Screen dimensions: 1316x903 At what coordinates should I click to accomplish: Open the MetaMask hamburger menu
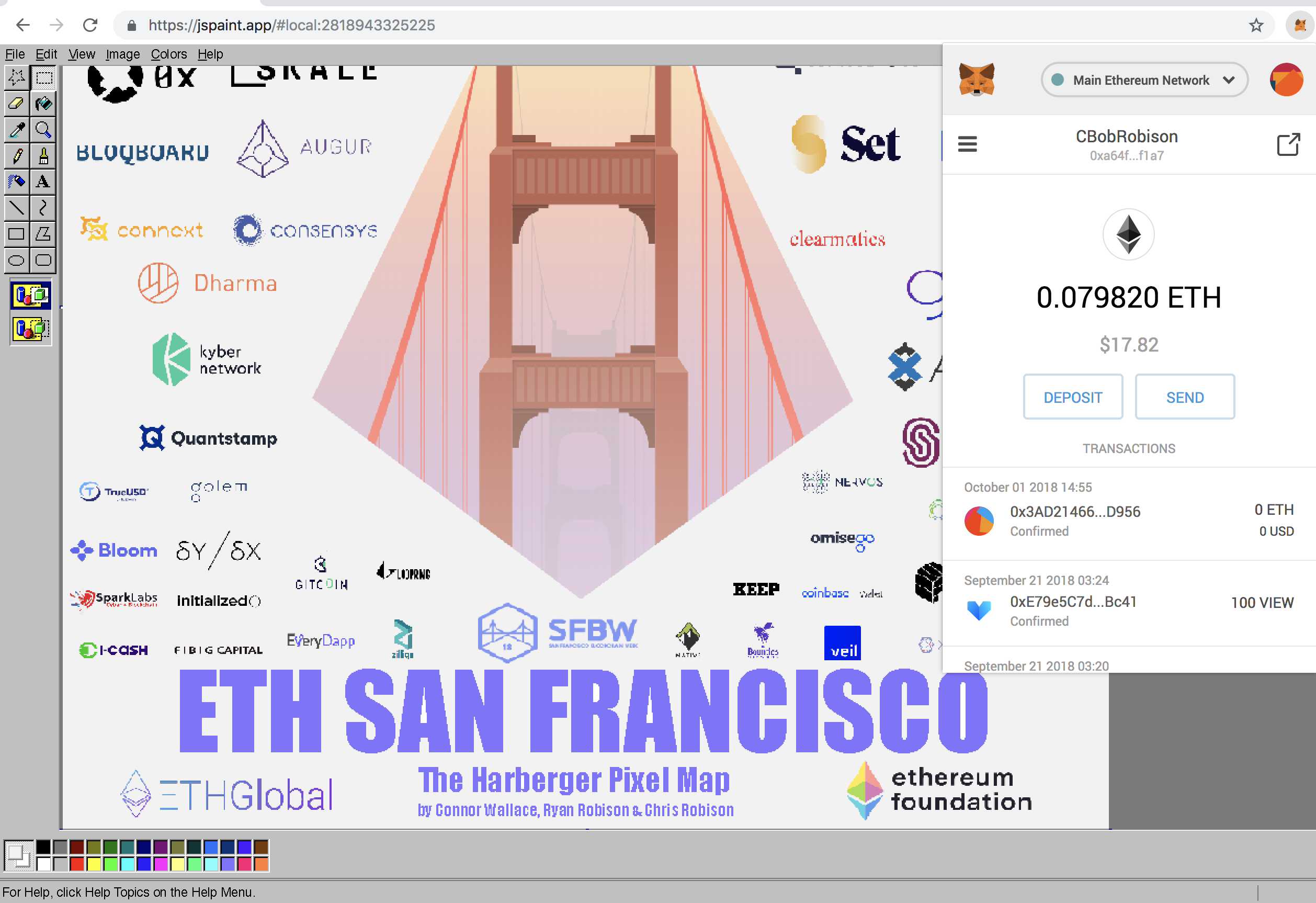967,144
